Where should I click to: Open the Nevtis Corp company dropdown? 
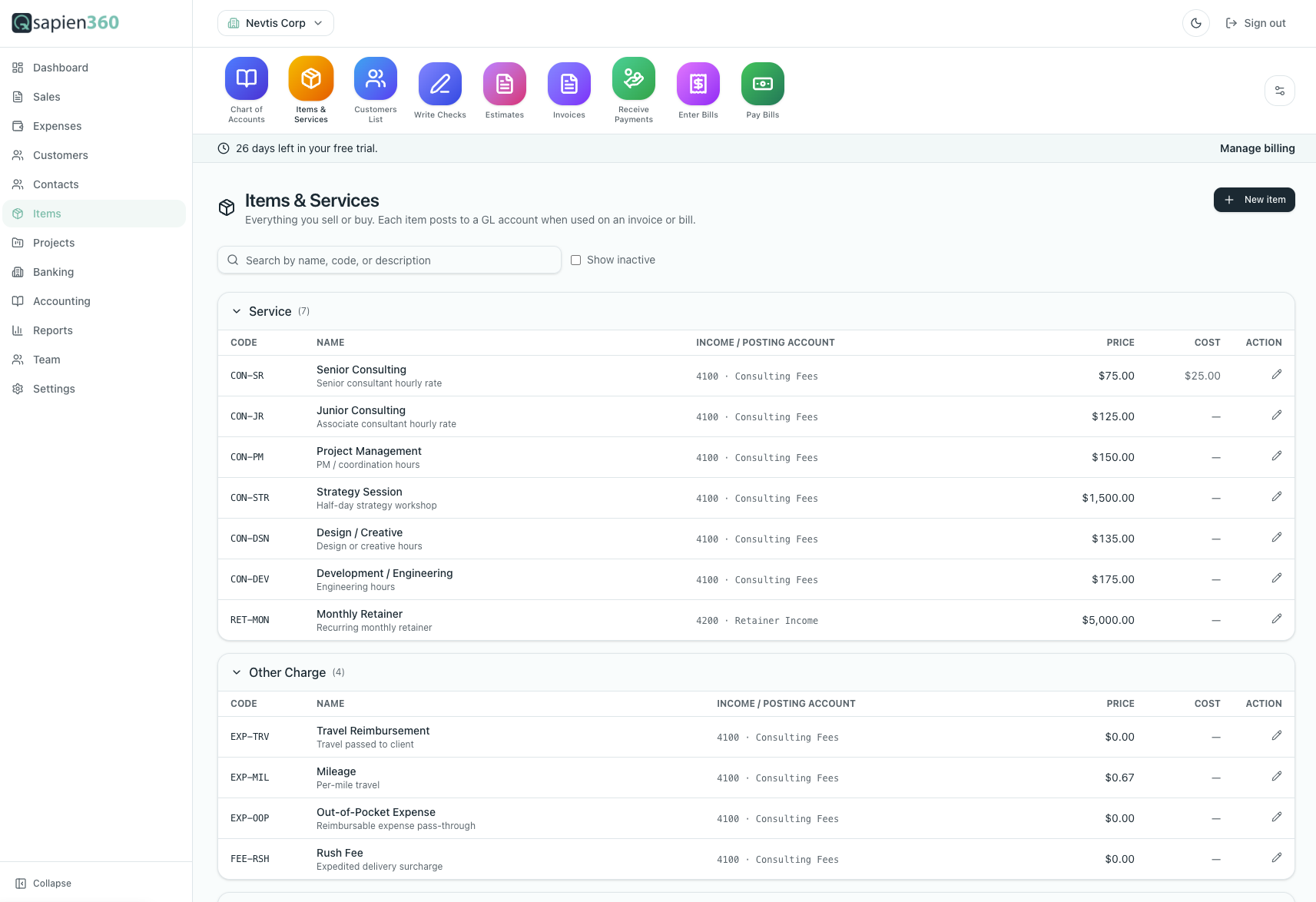tap(276, 23)
